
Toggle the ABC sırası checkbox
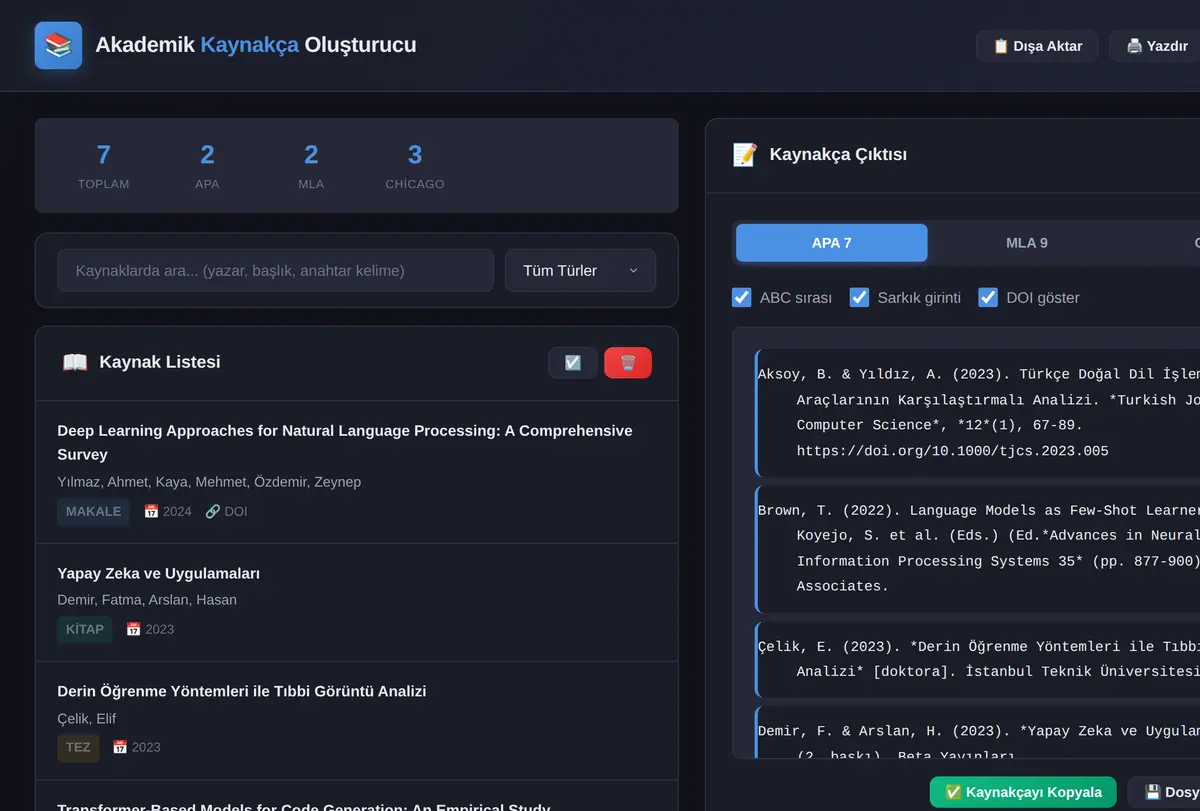coord(742,297)
